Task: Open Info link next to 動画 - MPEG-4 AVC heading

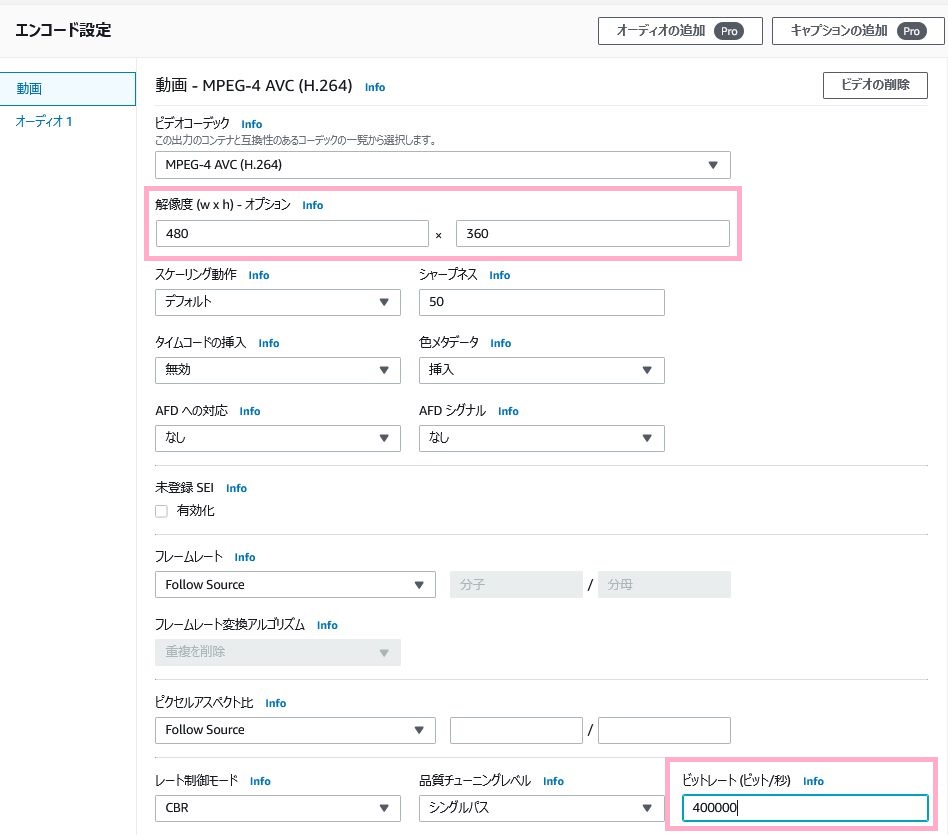Action: tap(375, 87)
